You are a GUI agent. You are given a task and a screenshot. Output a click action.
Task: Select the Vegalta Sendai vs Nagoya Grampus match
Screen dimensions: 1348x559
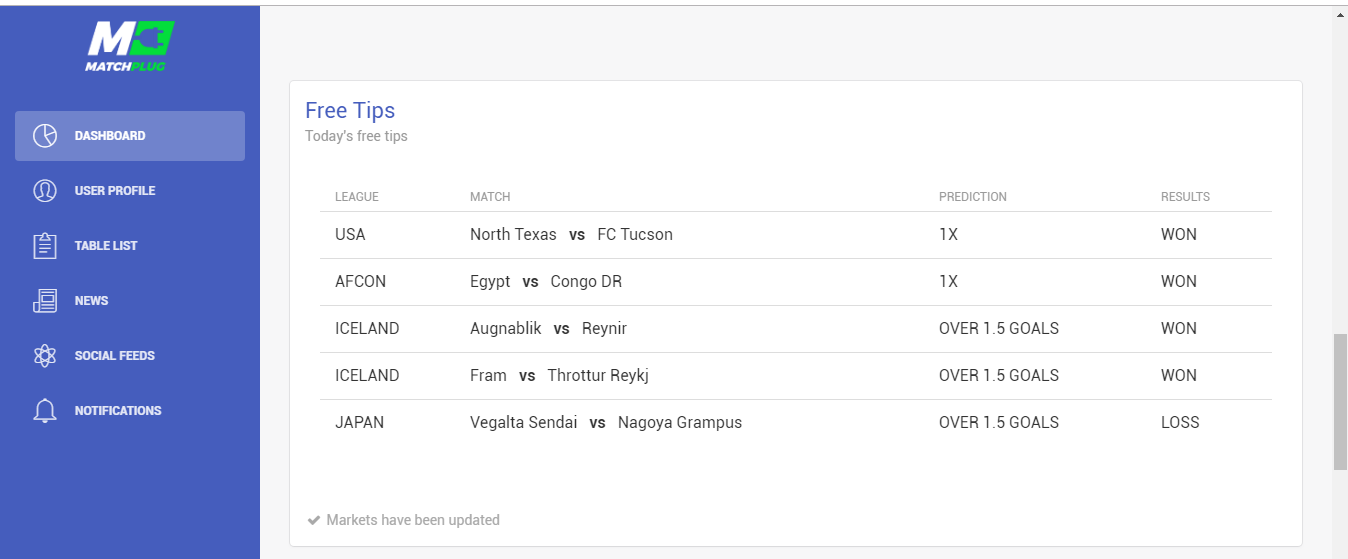(x=606, y=423)
